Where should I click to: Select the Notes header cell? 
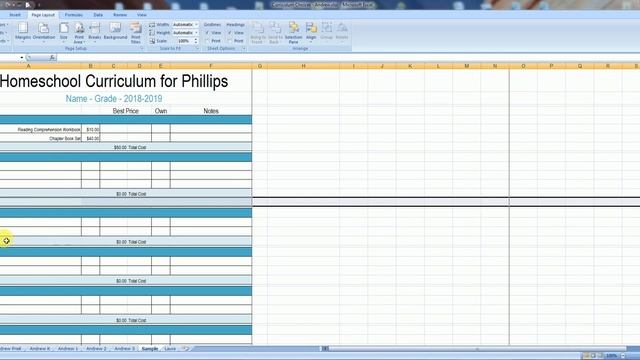pyautogui.click(x=211, y=111)
